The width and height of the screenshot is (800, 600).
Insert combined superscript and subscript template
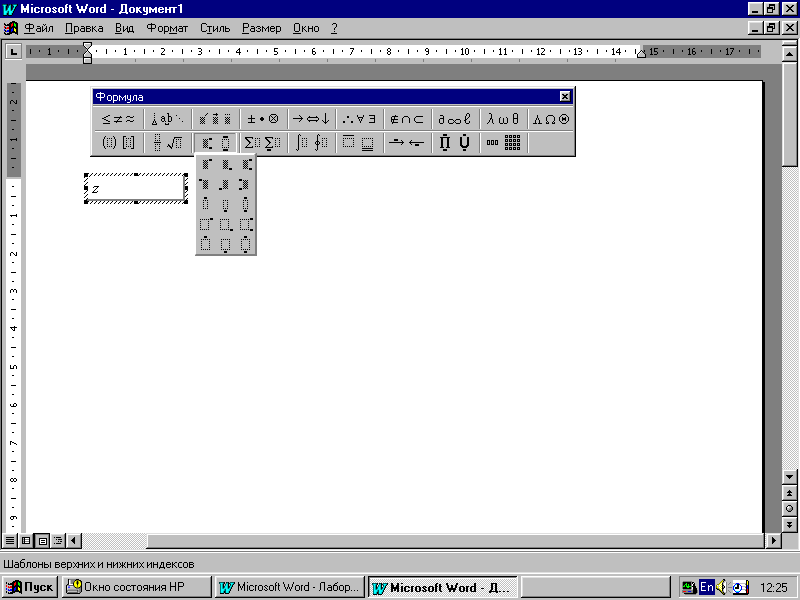[246, 164]
